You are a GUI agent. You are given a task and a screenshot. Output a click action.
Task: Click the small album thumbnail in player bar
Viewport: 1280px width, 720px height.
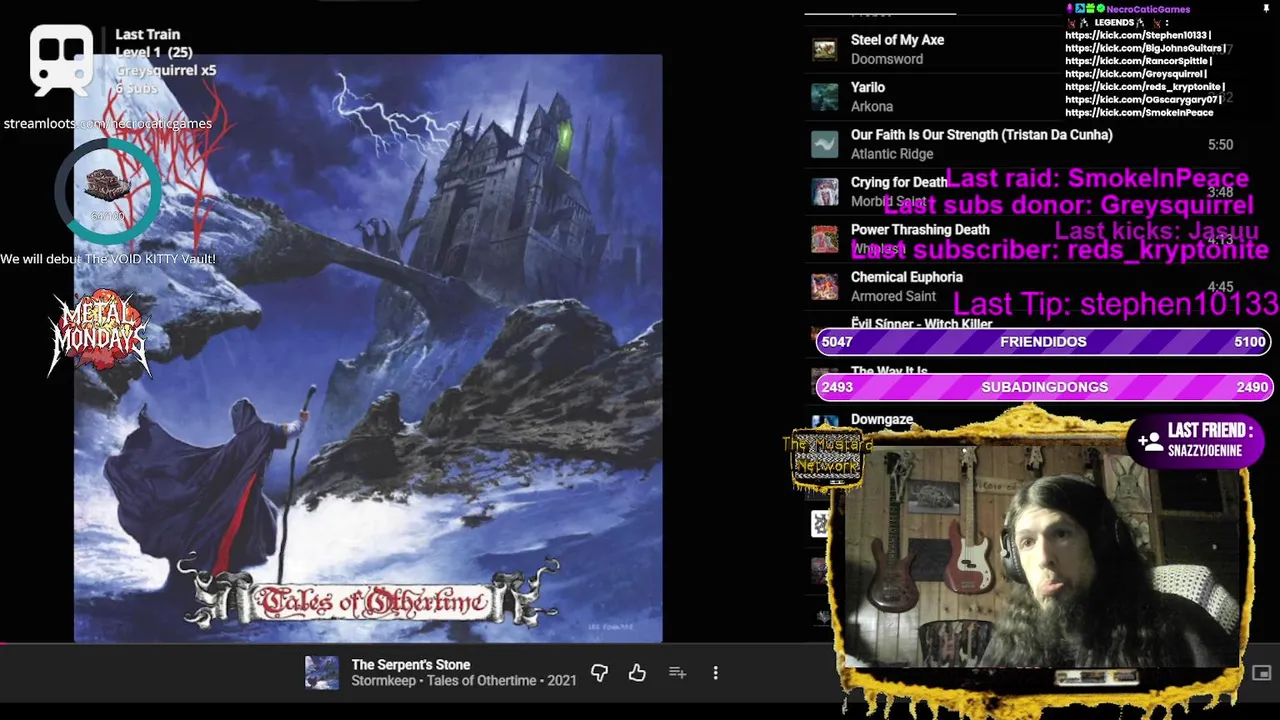click(321, 673)
